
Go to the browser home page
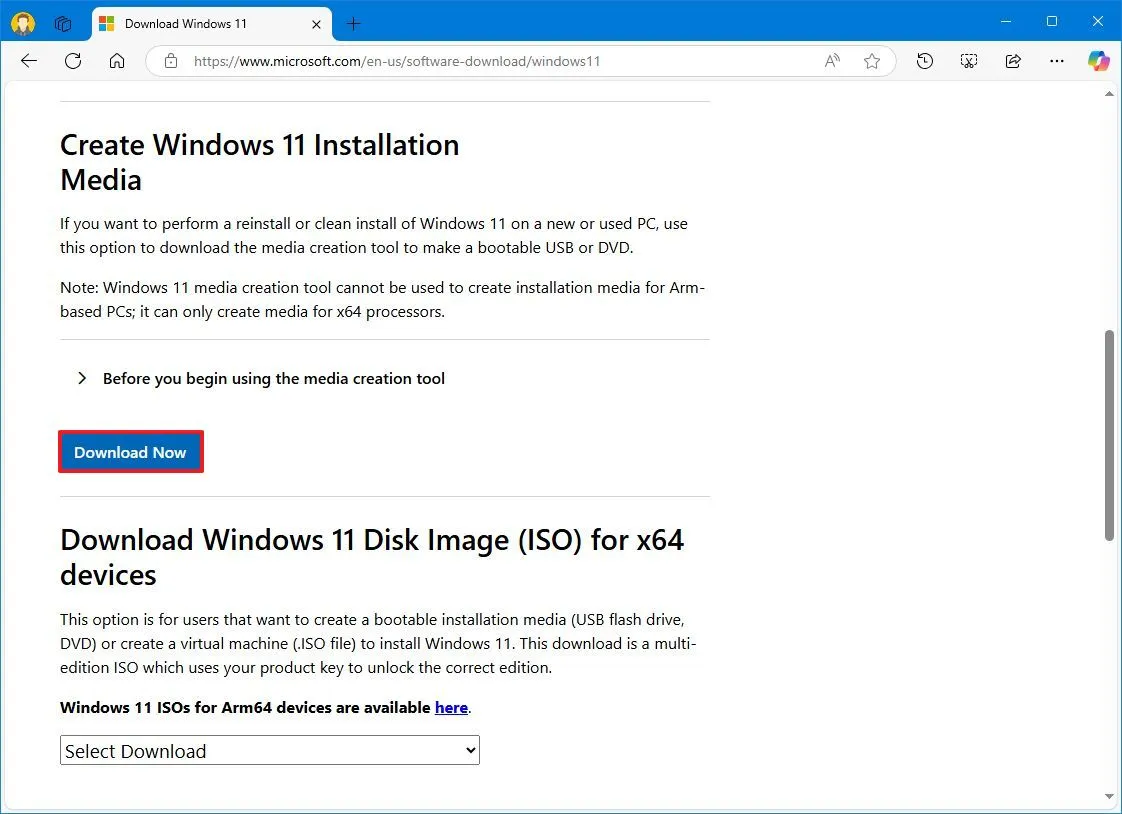click(117, 61)
